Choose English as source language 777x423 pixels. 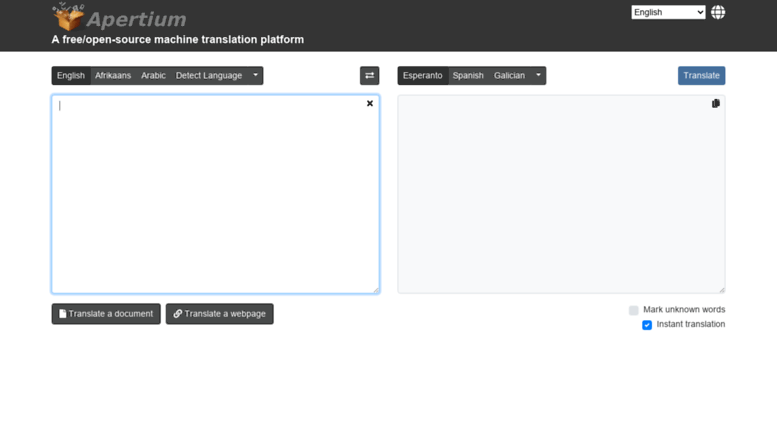71,76
